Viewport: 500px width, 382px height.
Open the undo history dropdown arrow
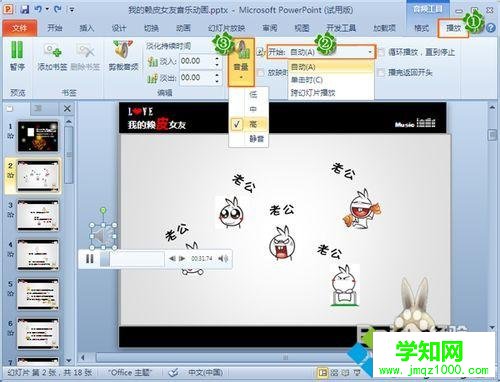pos(47,9)
